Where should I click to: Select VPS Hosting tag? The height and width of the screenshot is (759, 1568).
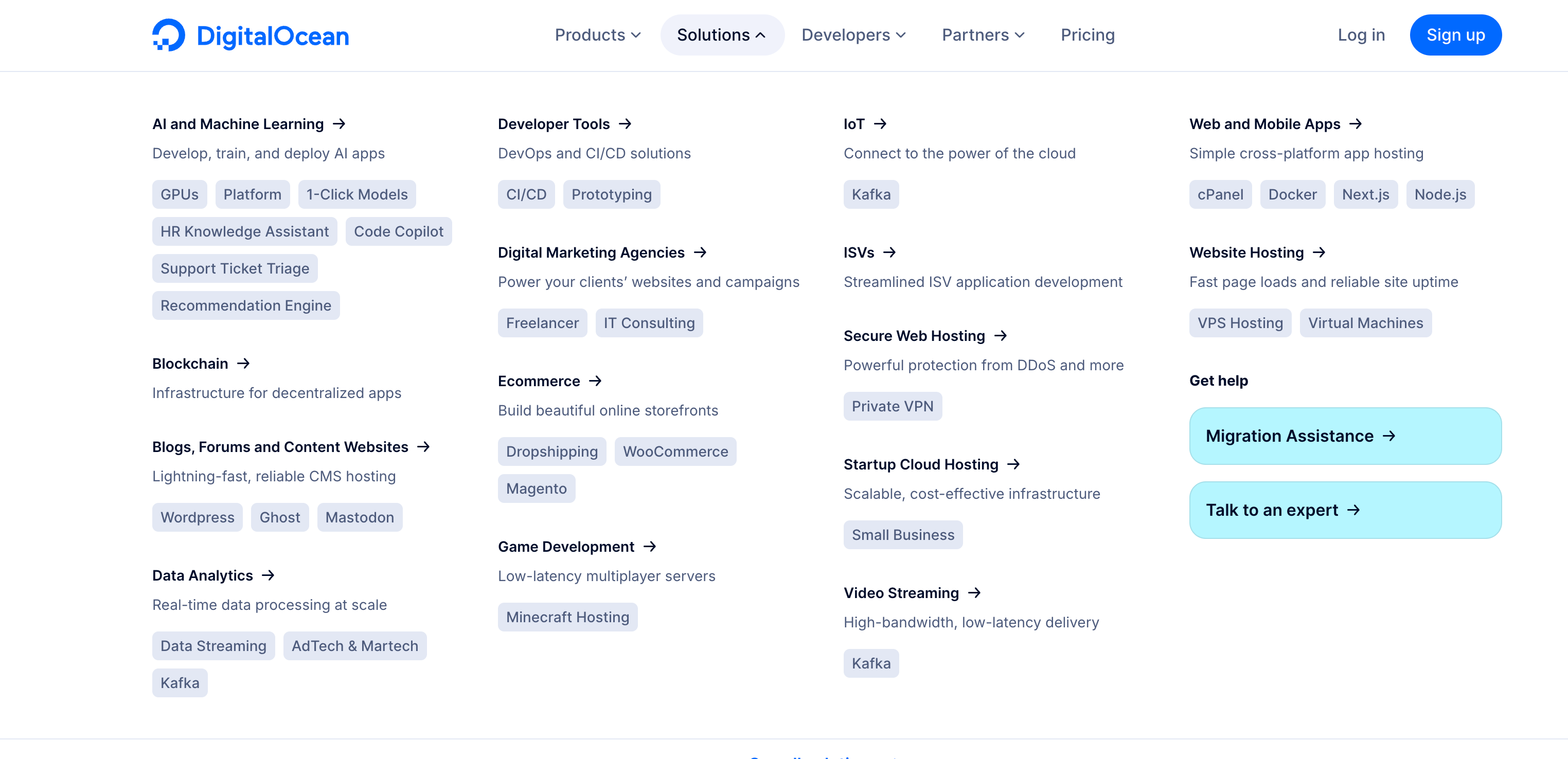1240,322
